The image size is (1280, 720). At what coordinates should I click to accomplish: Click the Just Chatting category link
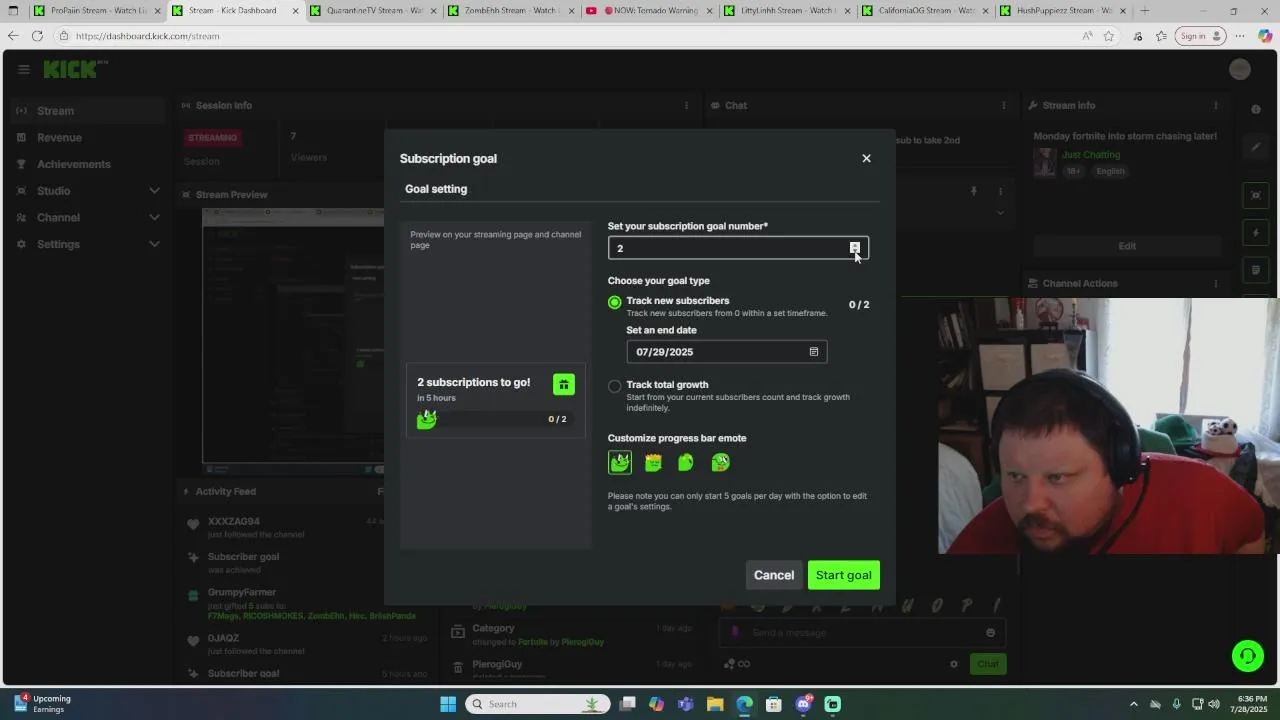point(1091,155)
